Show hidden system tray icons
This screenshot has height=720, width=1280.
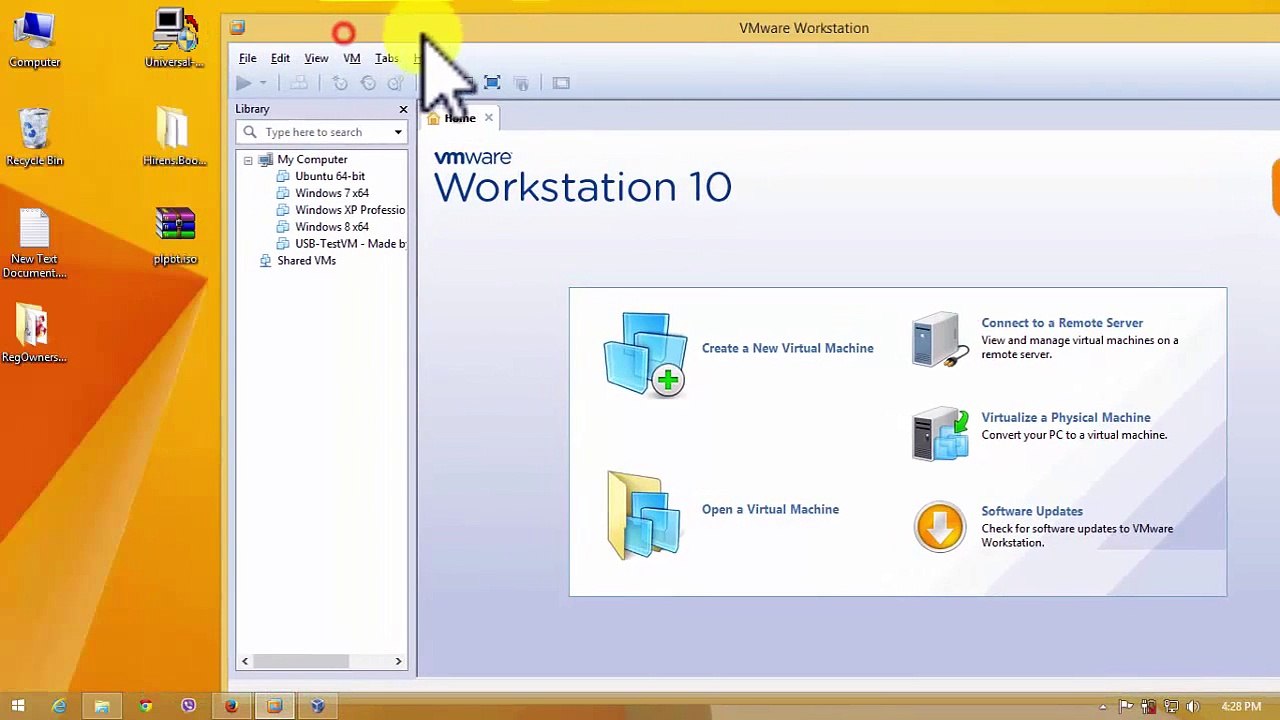(x=1103, y=707)
